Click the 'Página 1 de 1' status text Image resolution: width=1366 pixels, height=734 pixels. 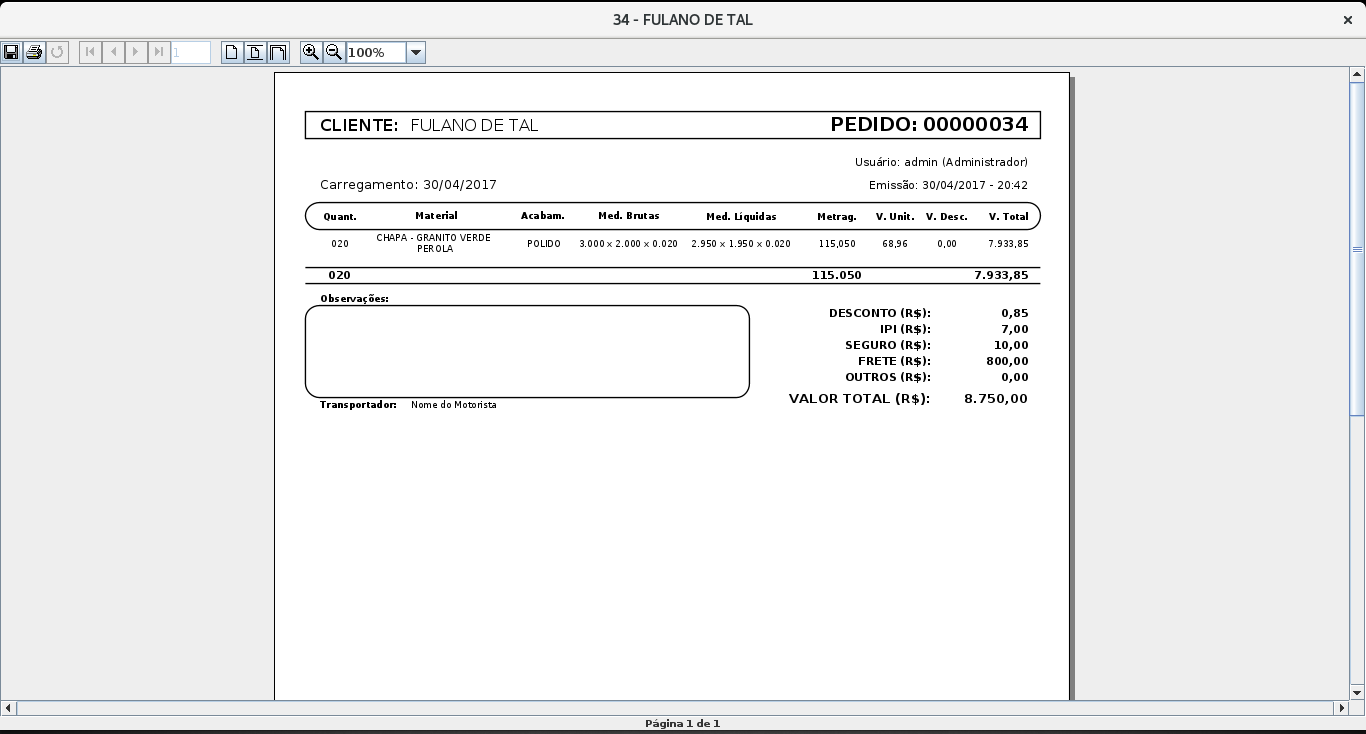pyautogui.click(x=682, y=723)
